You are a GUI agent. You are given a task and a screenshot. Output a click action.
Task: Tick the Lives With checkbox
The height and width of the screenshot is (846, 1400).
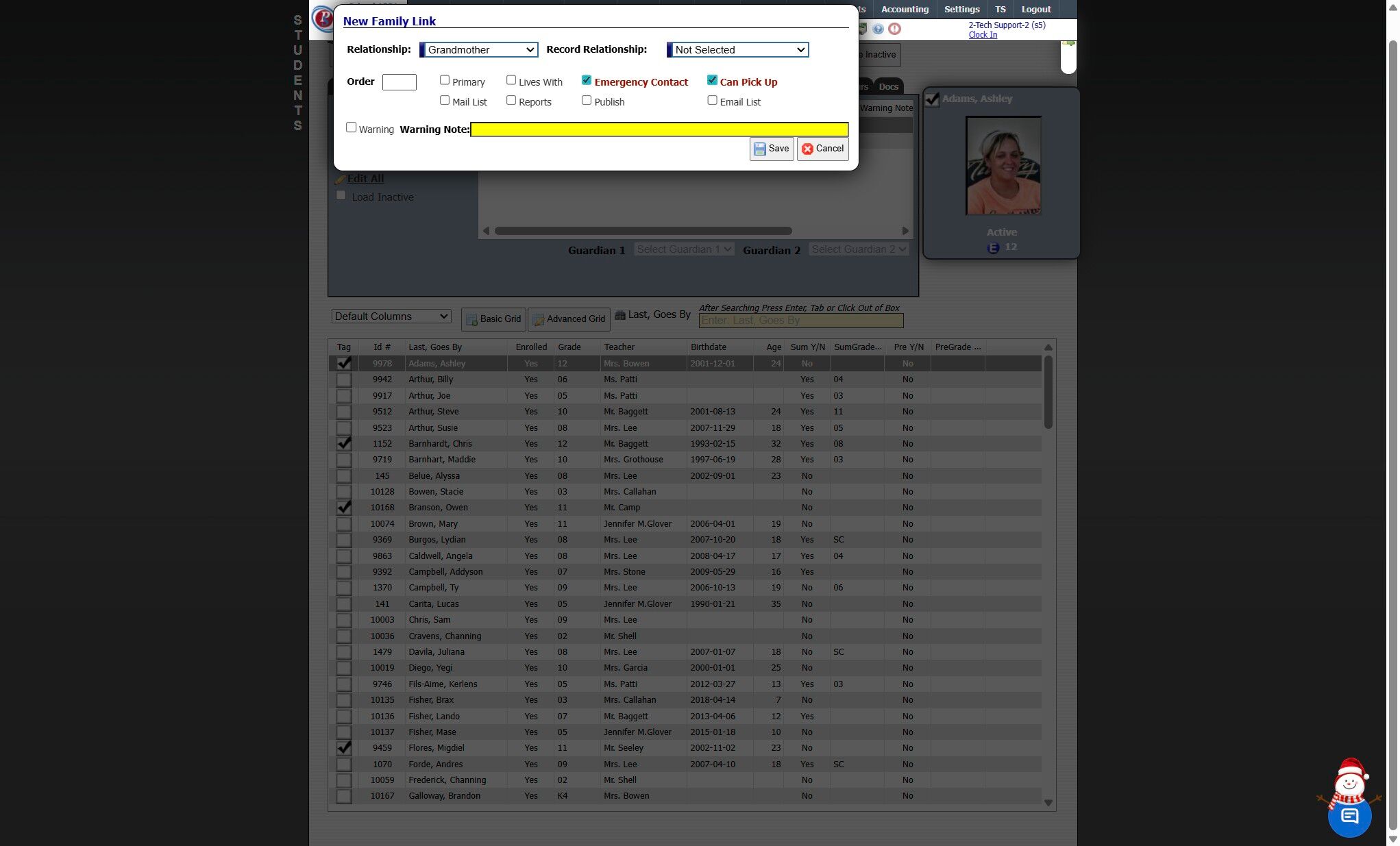[511, 81]
